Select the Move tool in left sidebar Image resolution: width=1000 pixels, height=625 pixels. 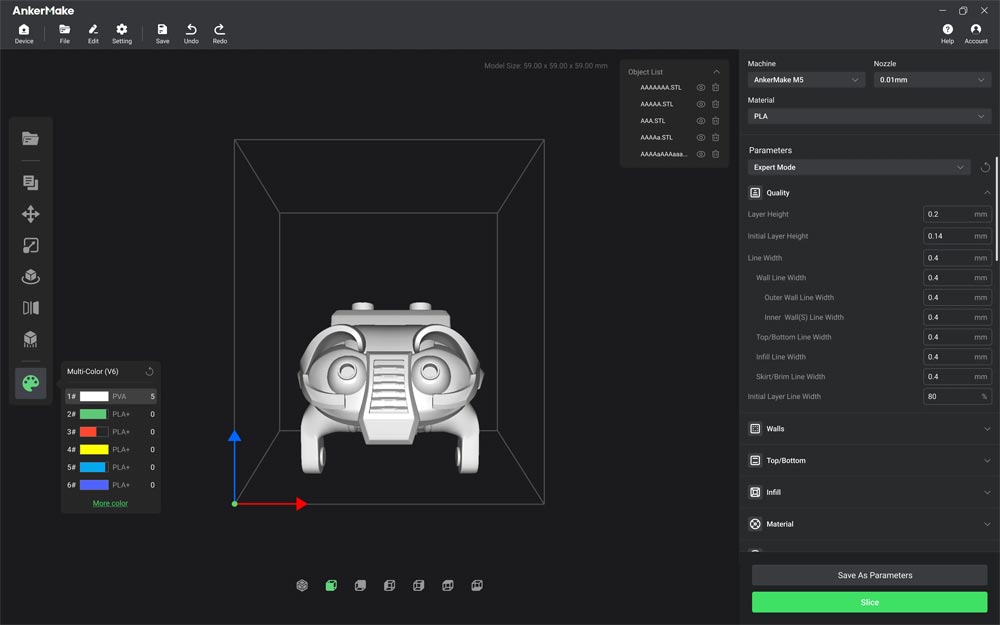pos(30,214)
